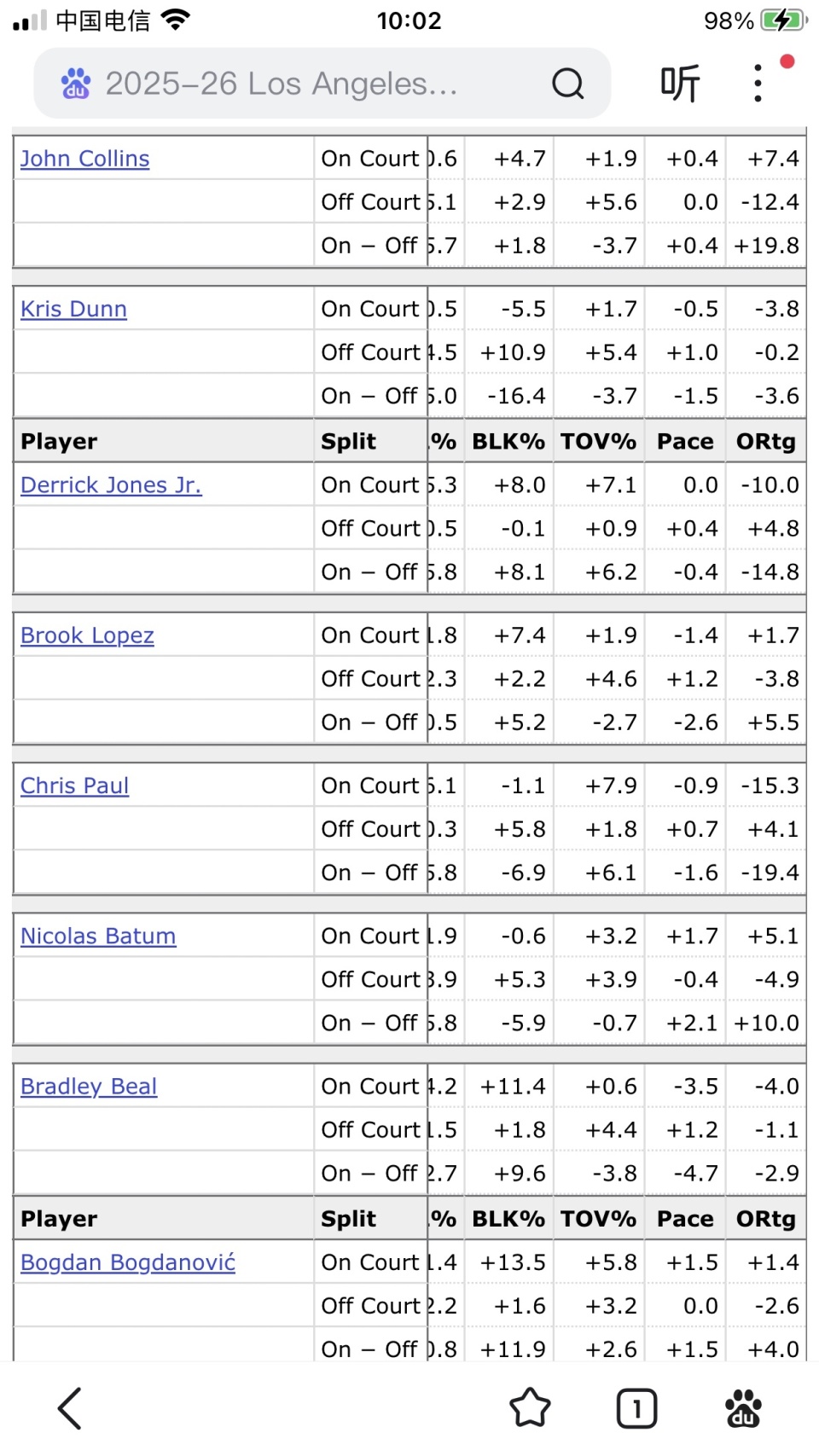
Task: Tap the lower Pace column header
Action: [x=685, y=1219]
